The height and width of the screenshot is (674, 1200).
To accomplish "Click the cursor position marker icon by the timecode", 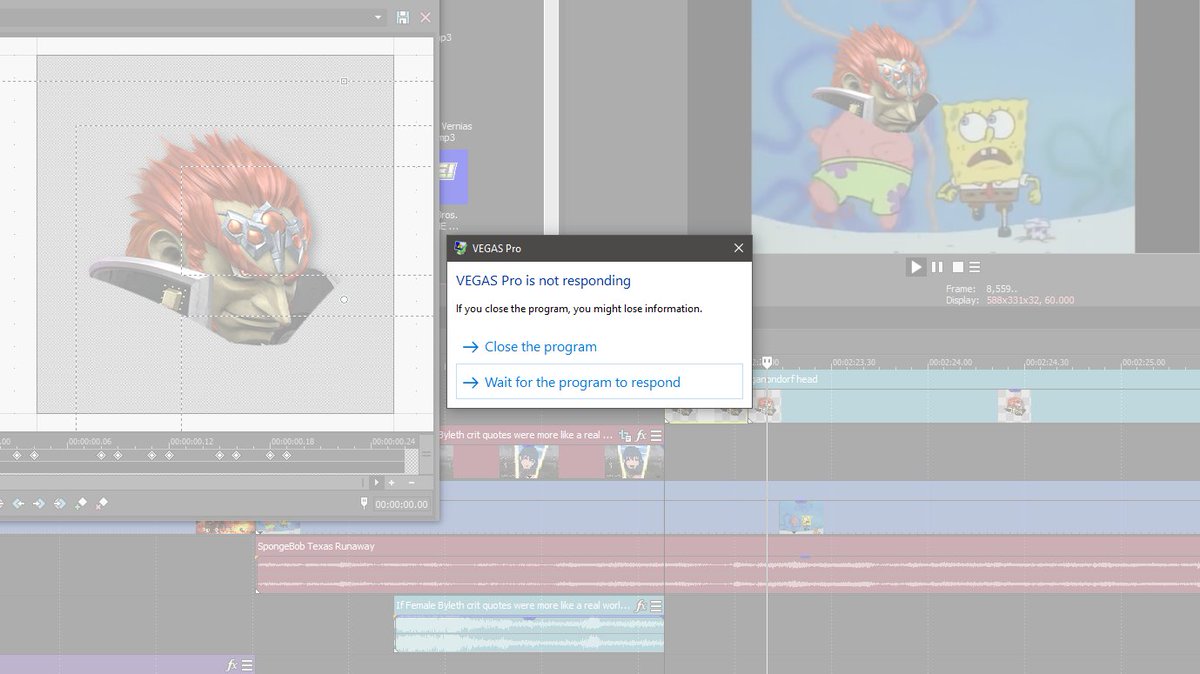I will (364, 504).
